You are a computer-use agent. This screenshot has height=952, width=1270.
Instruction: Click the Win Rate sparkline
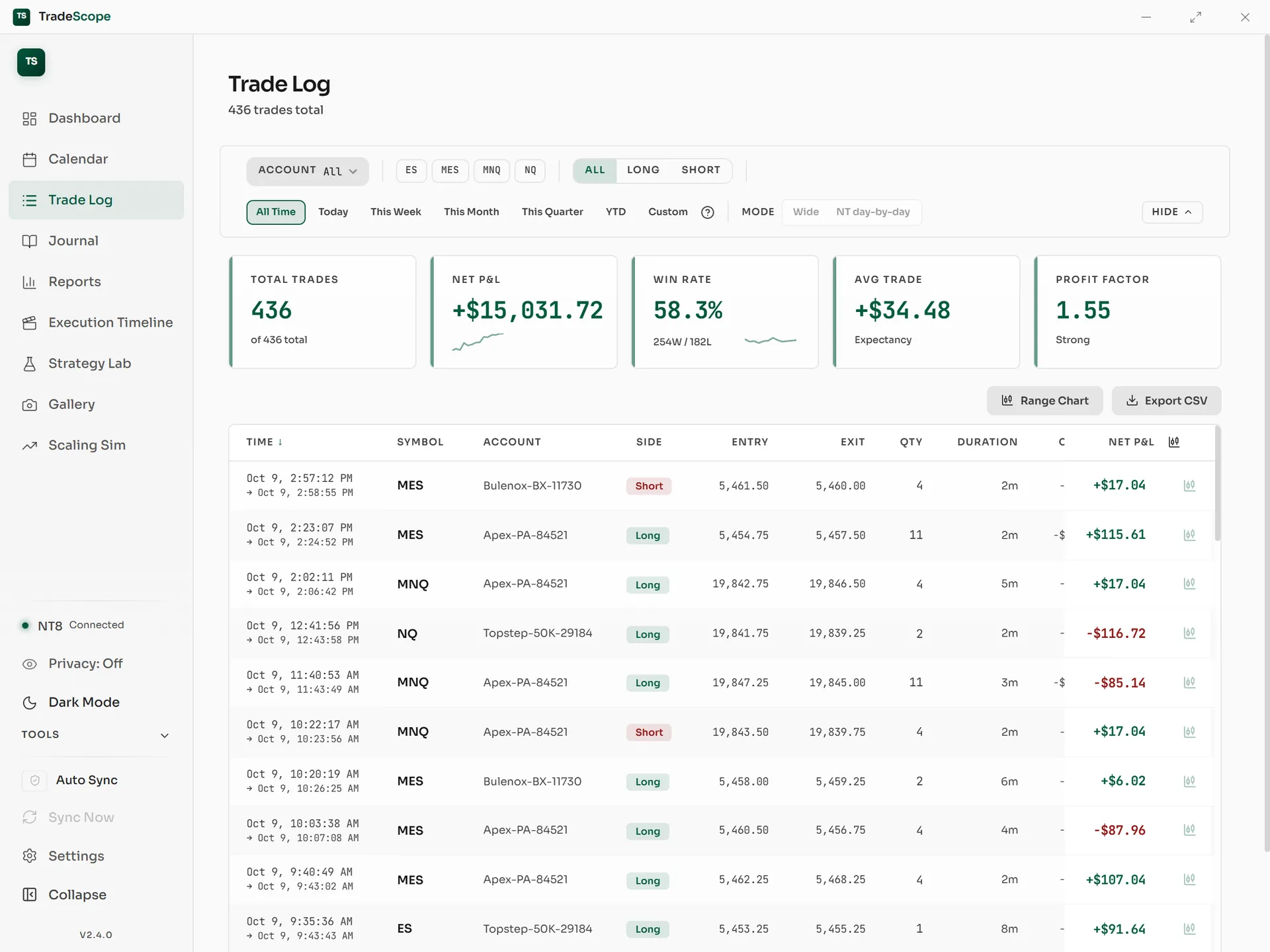(x=771, y=340)
